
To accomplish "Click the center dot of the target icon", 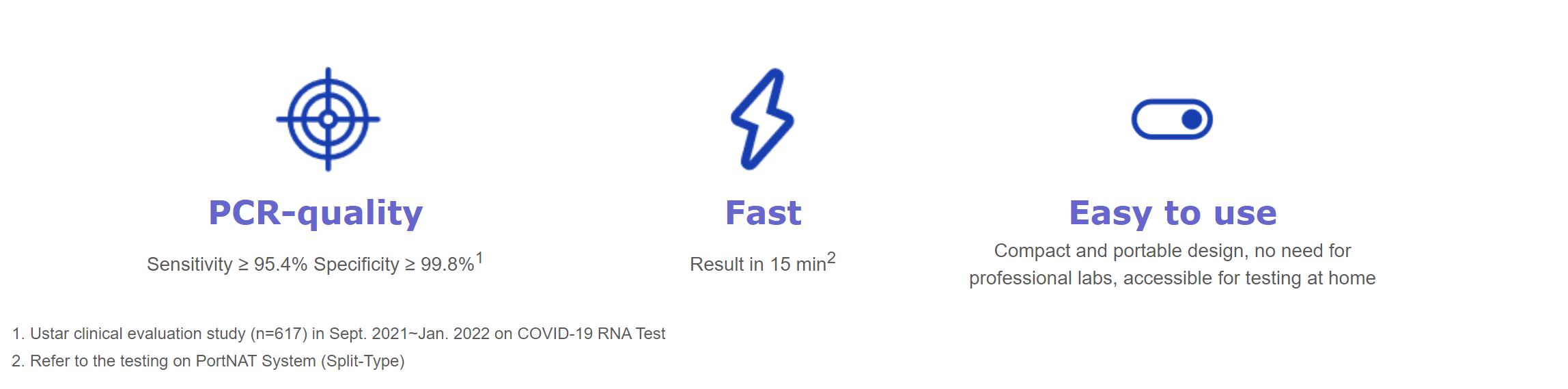I will click(328, 120).
